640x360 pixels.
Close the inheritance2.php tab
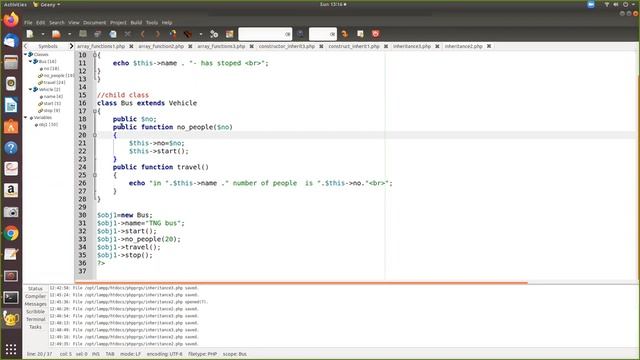[489, 47]
